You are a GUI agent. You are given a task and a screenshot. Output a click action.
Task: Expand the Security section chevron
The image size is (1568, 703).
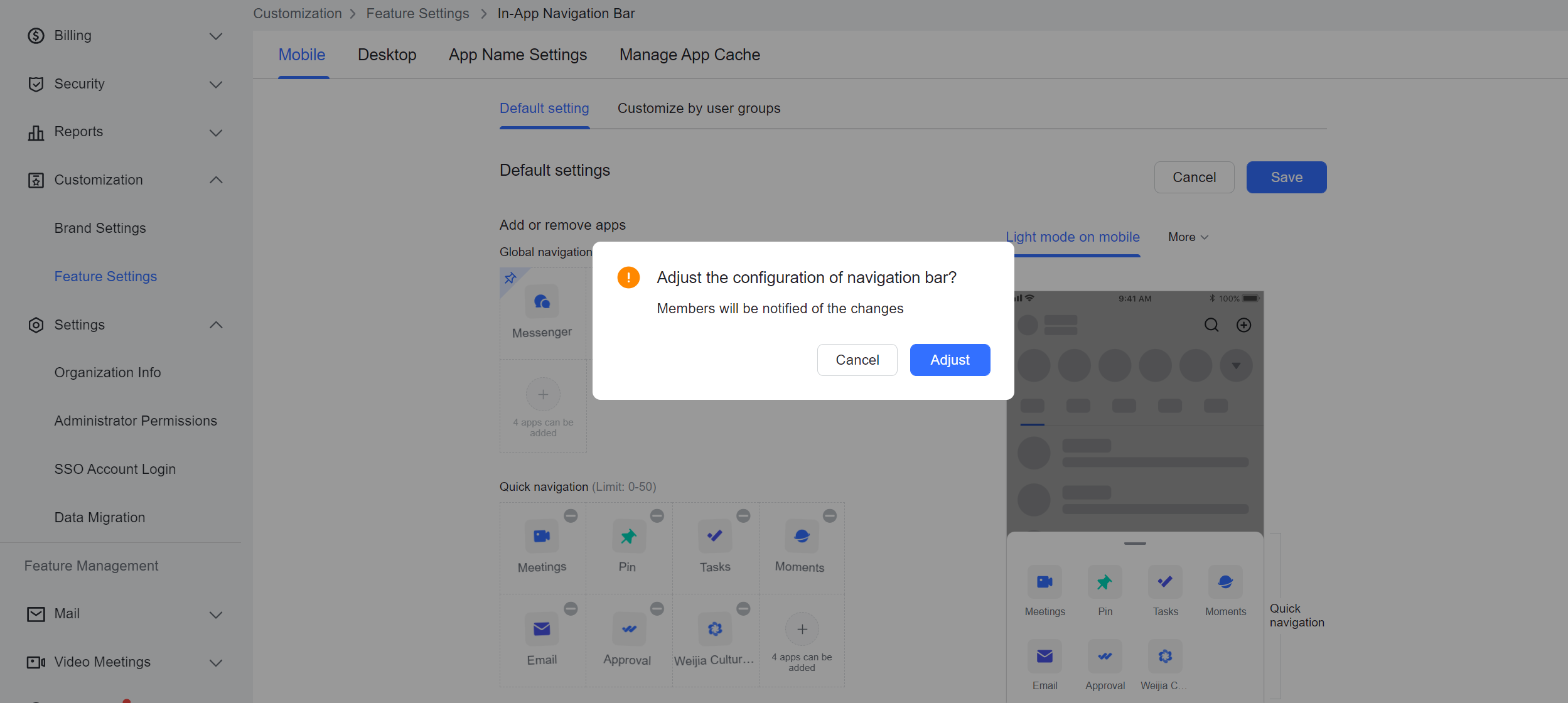pos(216,85)
